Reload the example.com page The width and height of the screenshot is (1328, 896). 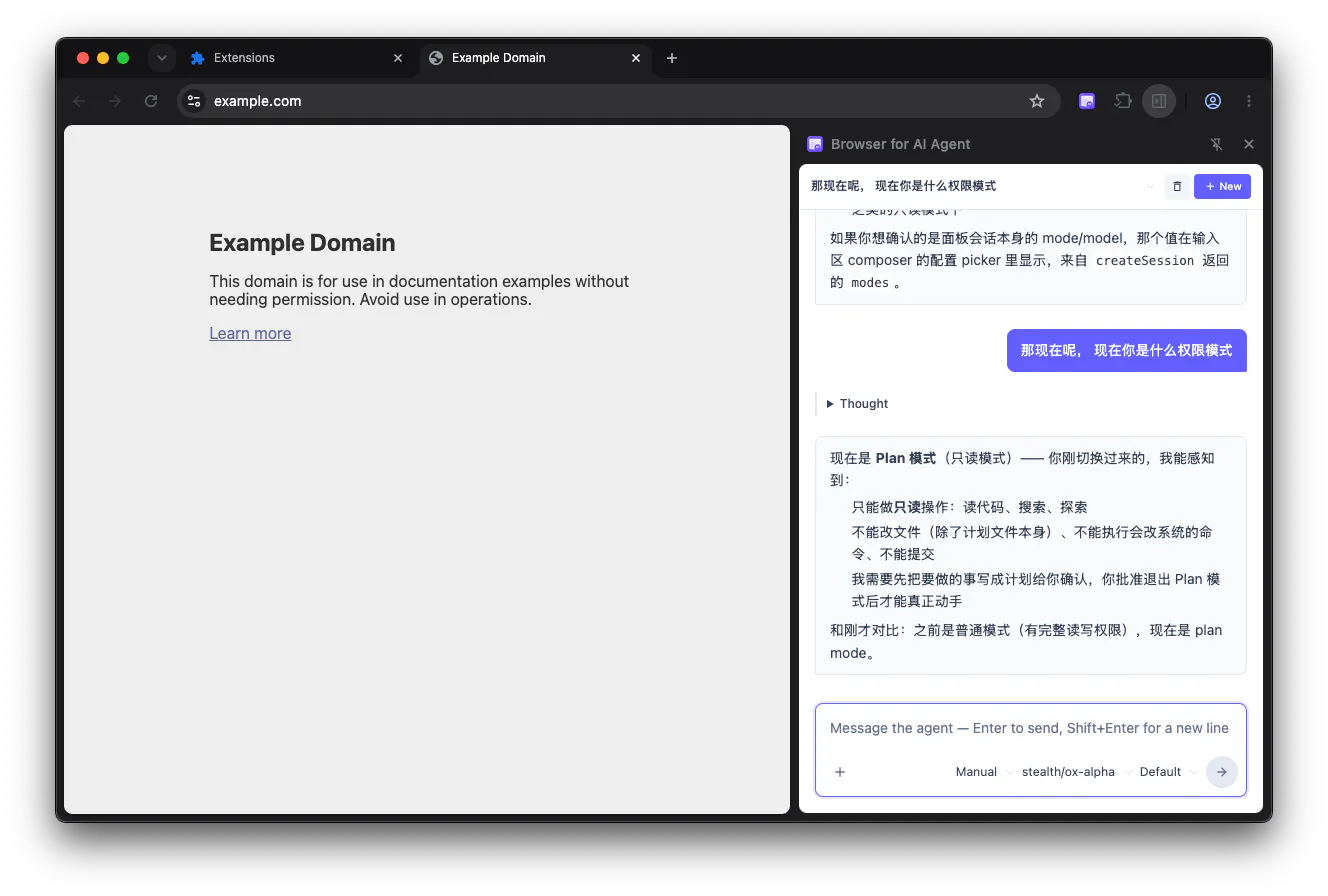[151, 101]
